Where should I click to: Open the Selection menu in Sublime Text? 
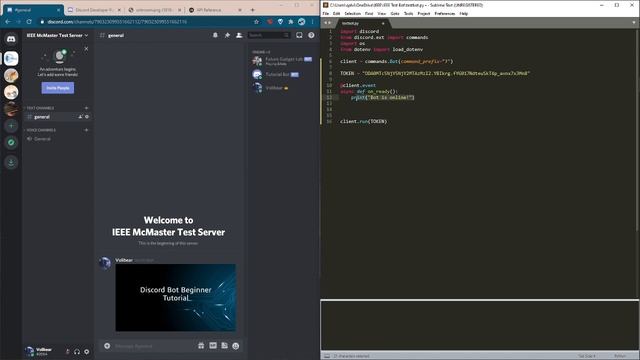click(x=353, y=13)
